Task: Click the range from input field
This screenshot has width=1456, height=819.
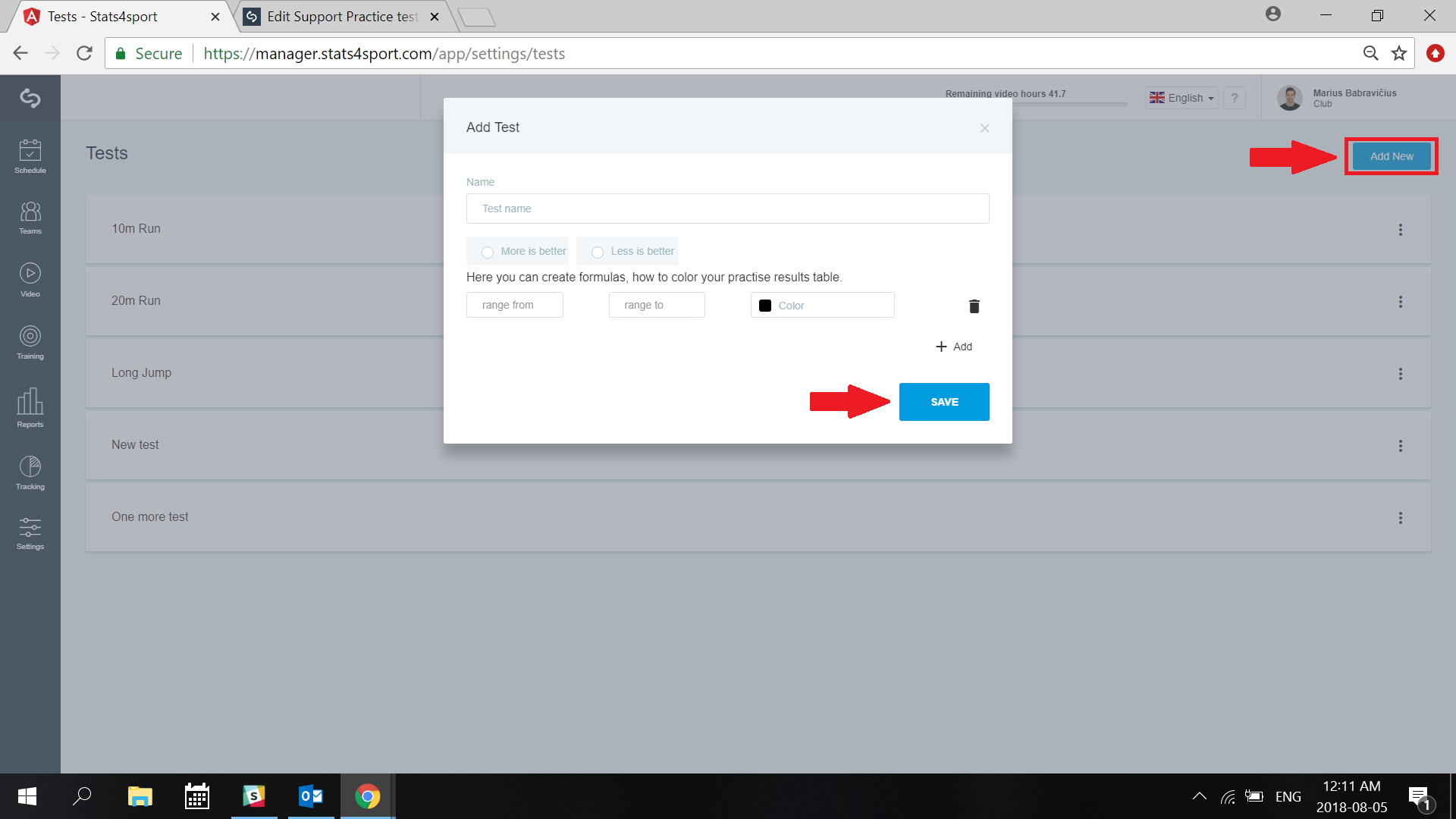Action: (515, 305)
